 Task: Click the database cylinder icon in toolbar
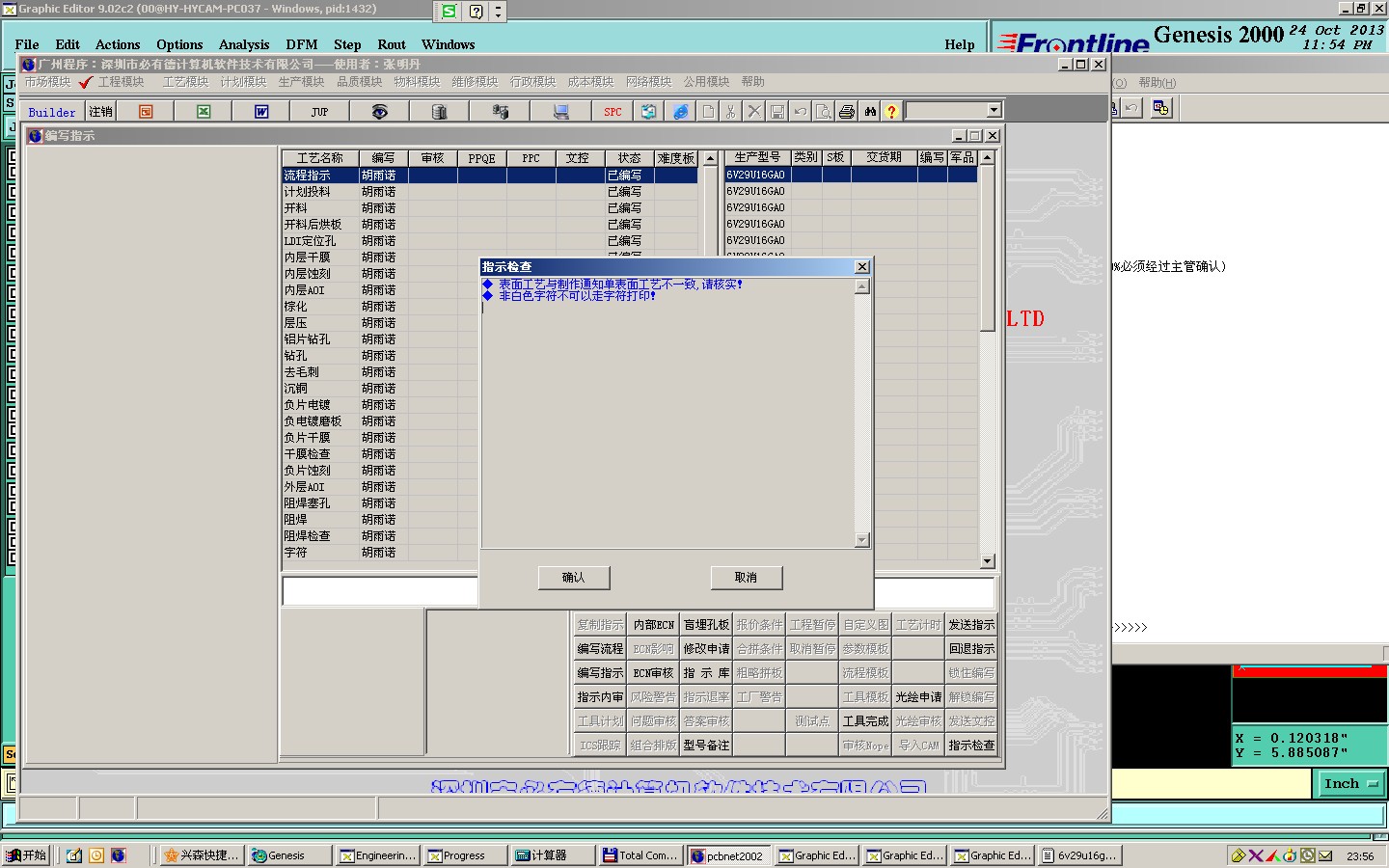click(x=440, y=112)
